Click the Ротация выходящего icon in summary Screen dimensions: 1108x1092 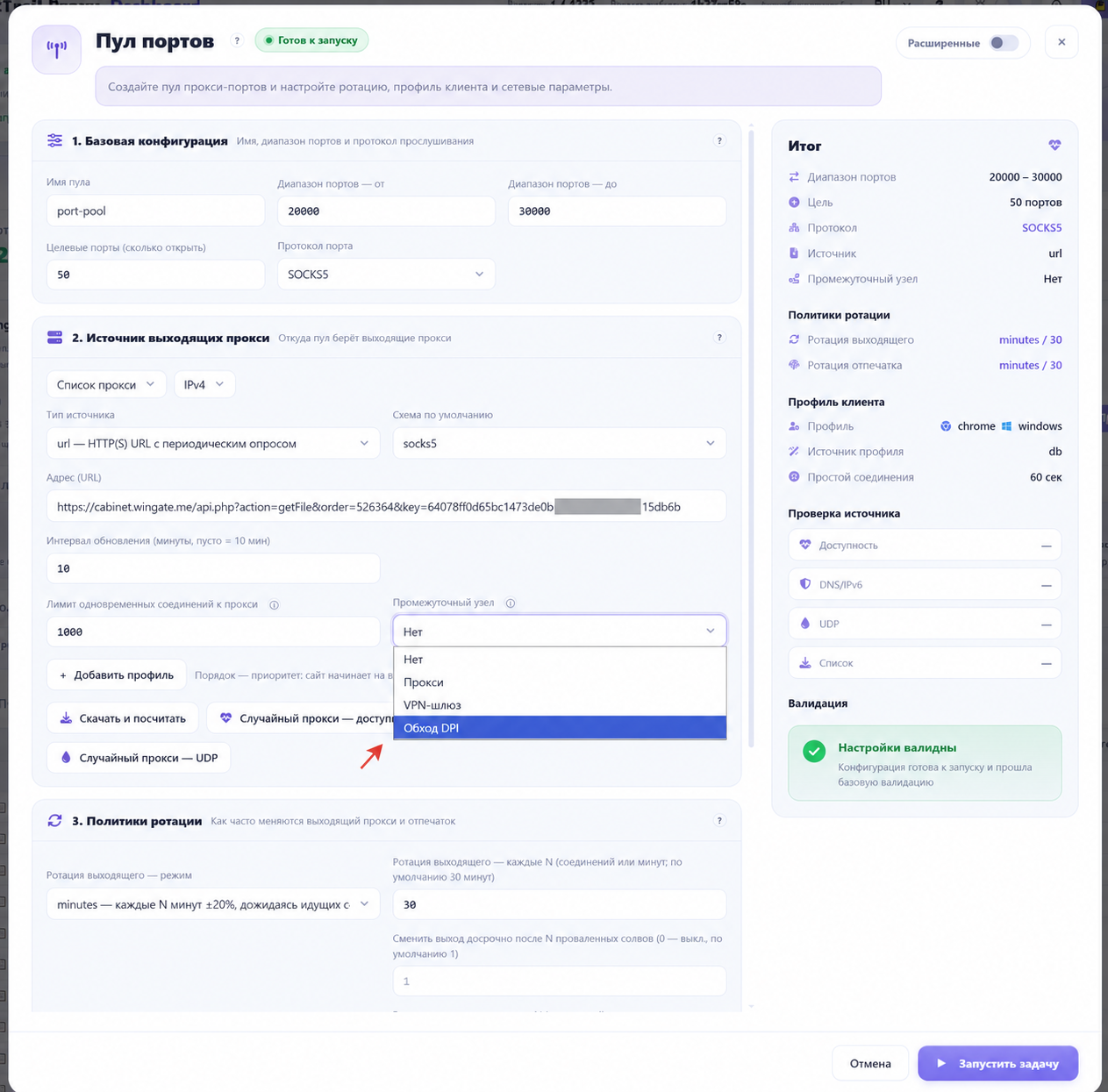[794, 339]
